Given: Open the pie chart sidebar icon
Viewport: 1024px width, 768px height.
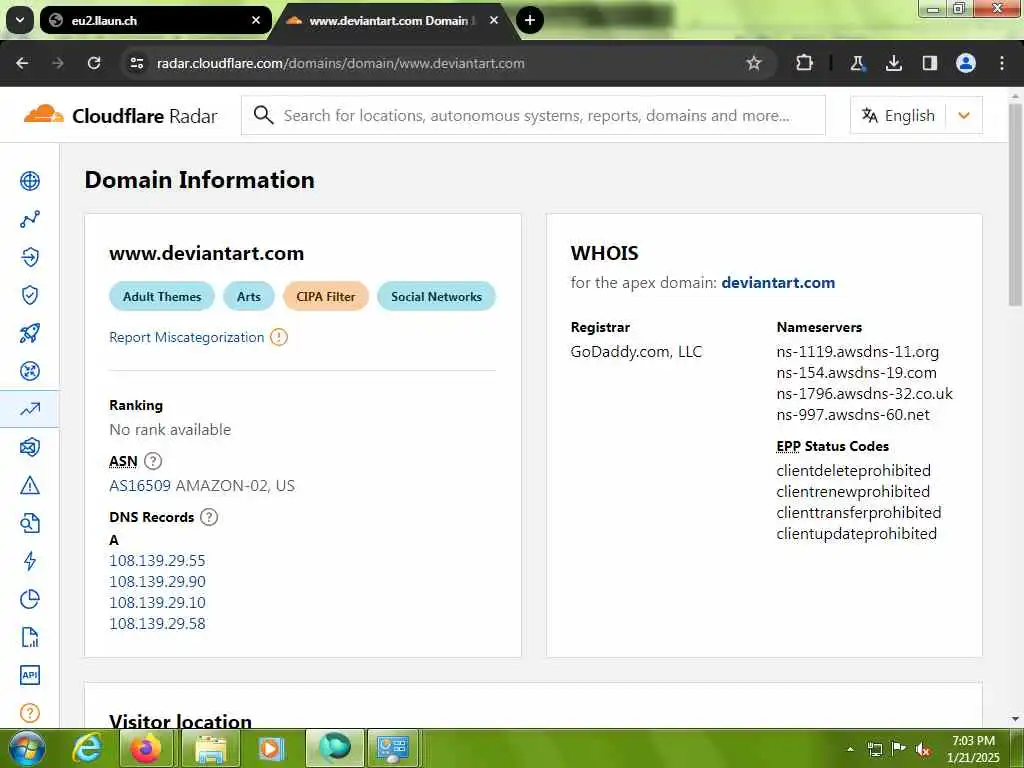Looking at the screenshot, I should [30, 599].
